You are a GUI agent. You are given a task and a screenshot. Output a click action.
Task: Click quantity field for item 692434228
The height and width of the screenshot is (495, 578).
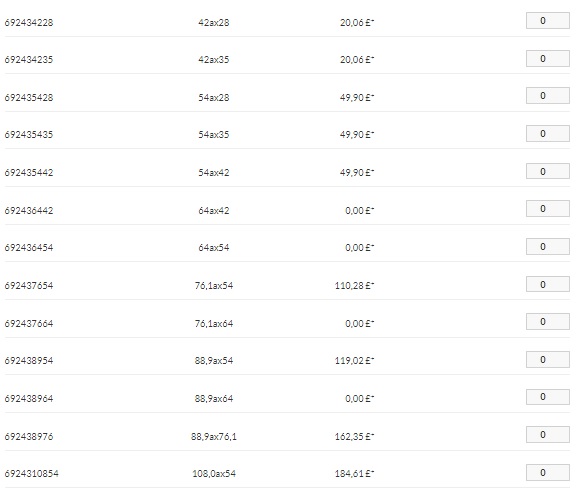coord(548,21)
